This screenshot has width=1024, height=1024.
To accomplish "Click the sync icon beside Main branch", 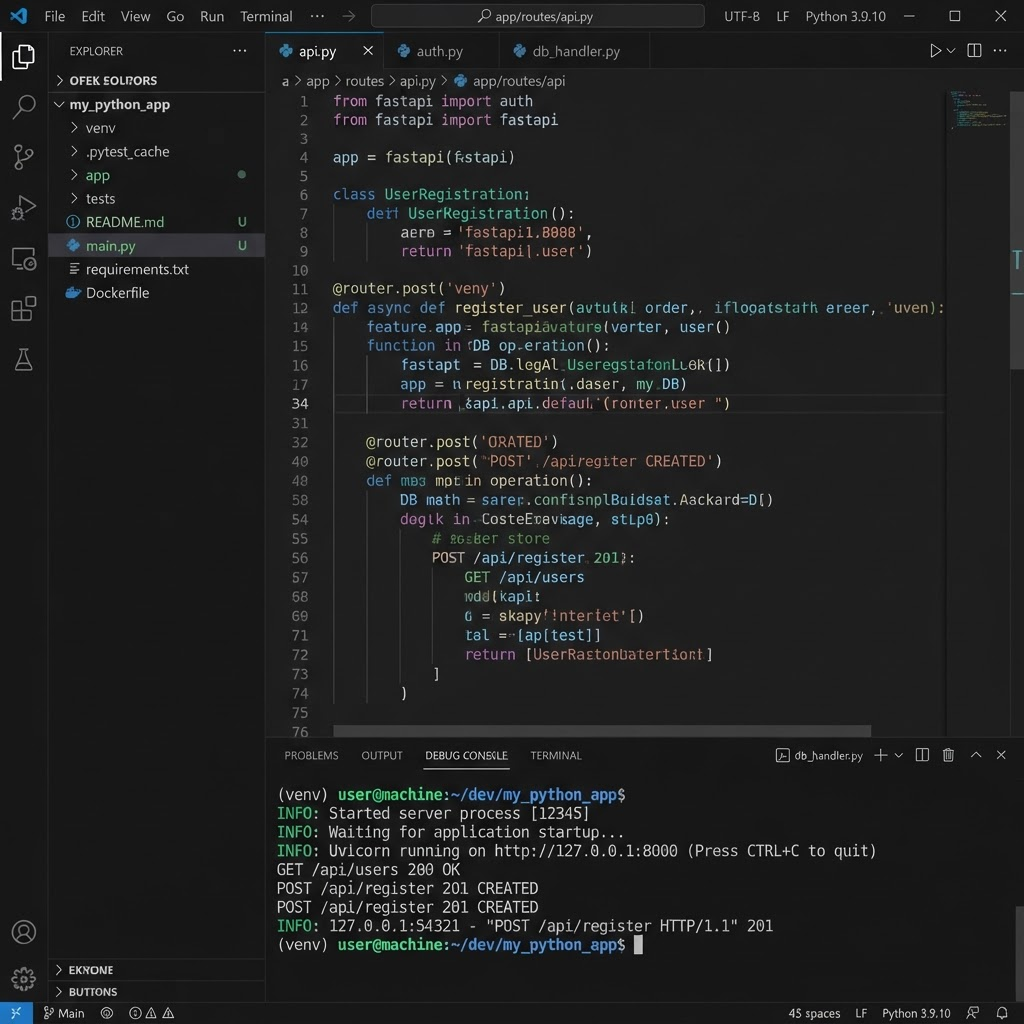I will point(106,1013).
